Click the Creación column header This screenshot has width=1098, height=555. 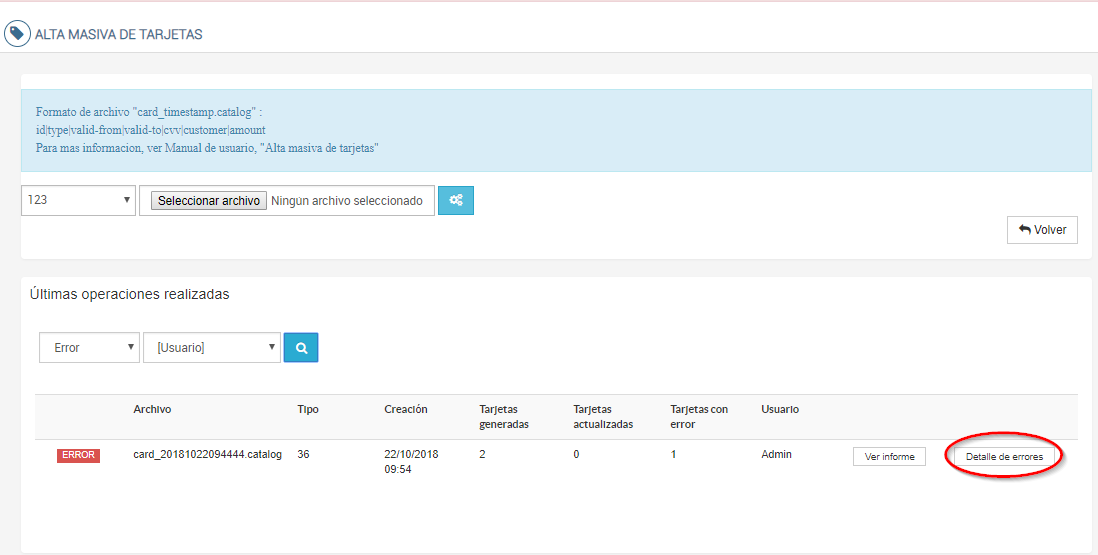[x=405, y=409]
